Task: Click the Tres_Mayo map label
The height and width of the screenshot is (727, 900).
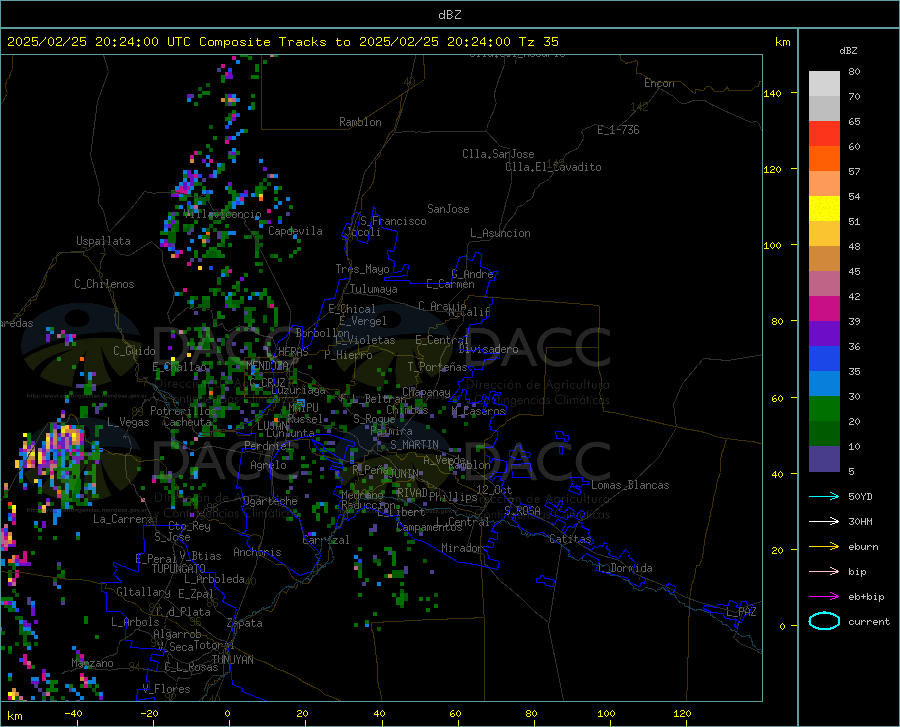Action: click(x=362, y=269)
